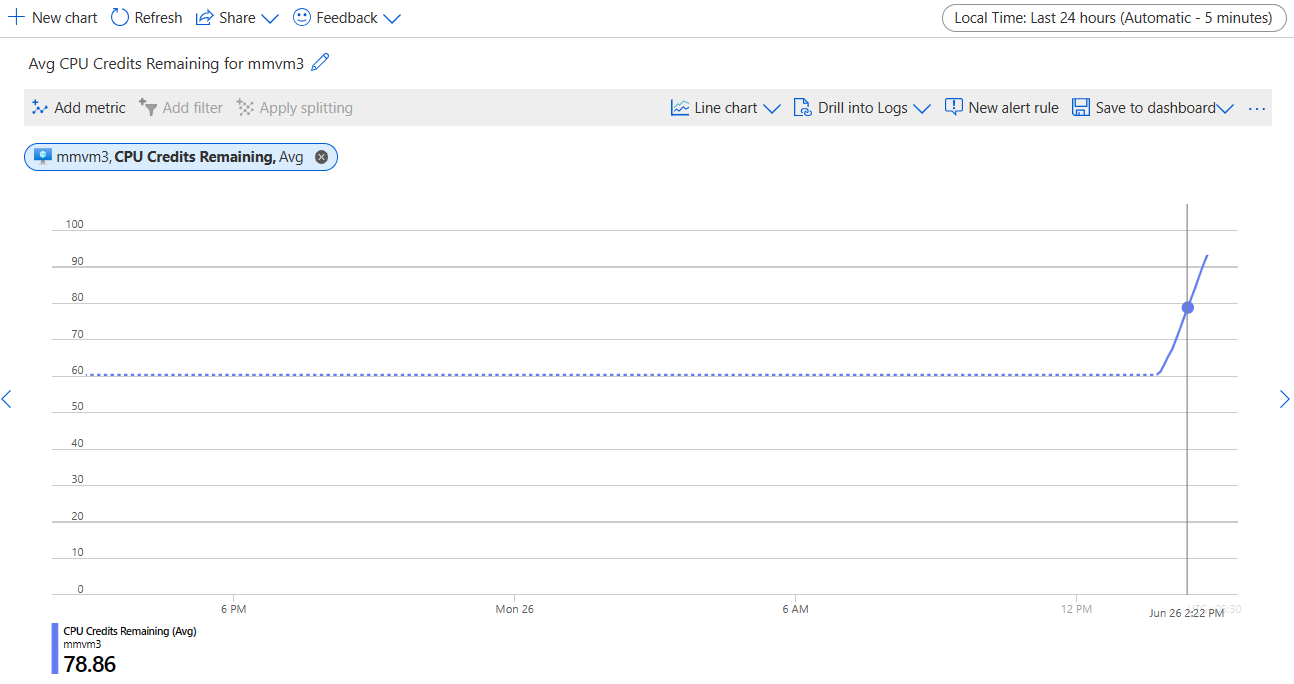Viewport: 1294px width, 684px height.
Task: Expand the Feedback dropdown
Action: click(393, 17)
